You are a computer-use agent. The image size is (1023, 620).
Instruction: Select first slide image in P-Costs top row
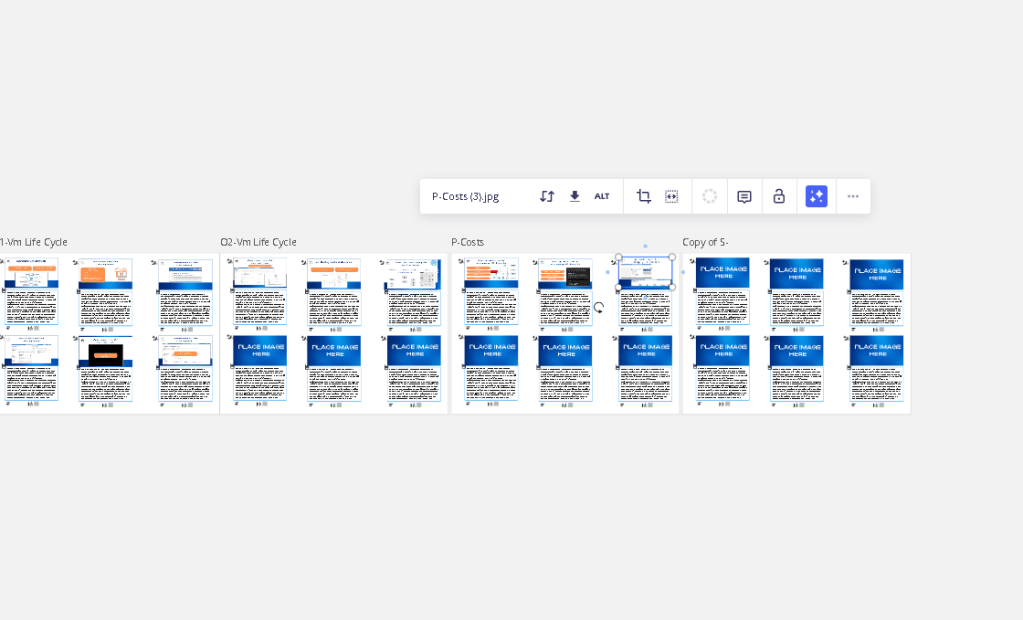[491, 273]
